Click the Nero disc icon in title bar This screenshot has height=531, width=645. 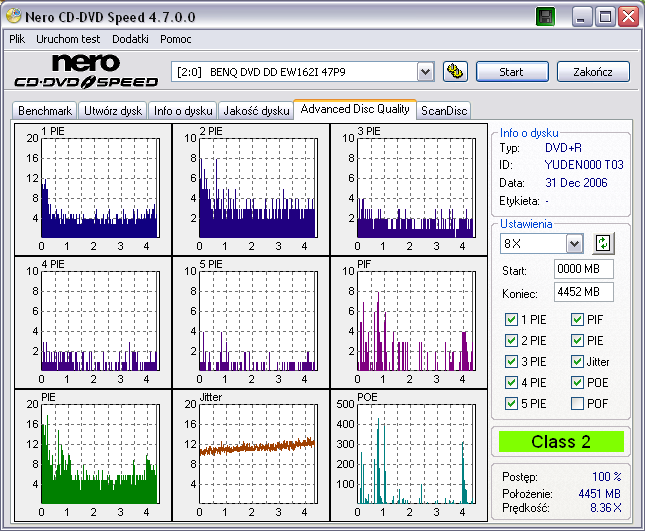(13, 16)
